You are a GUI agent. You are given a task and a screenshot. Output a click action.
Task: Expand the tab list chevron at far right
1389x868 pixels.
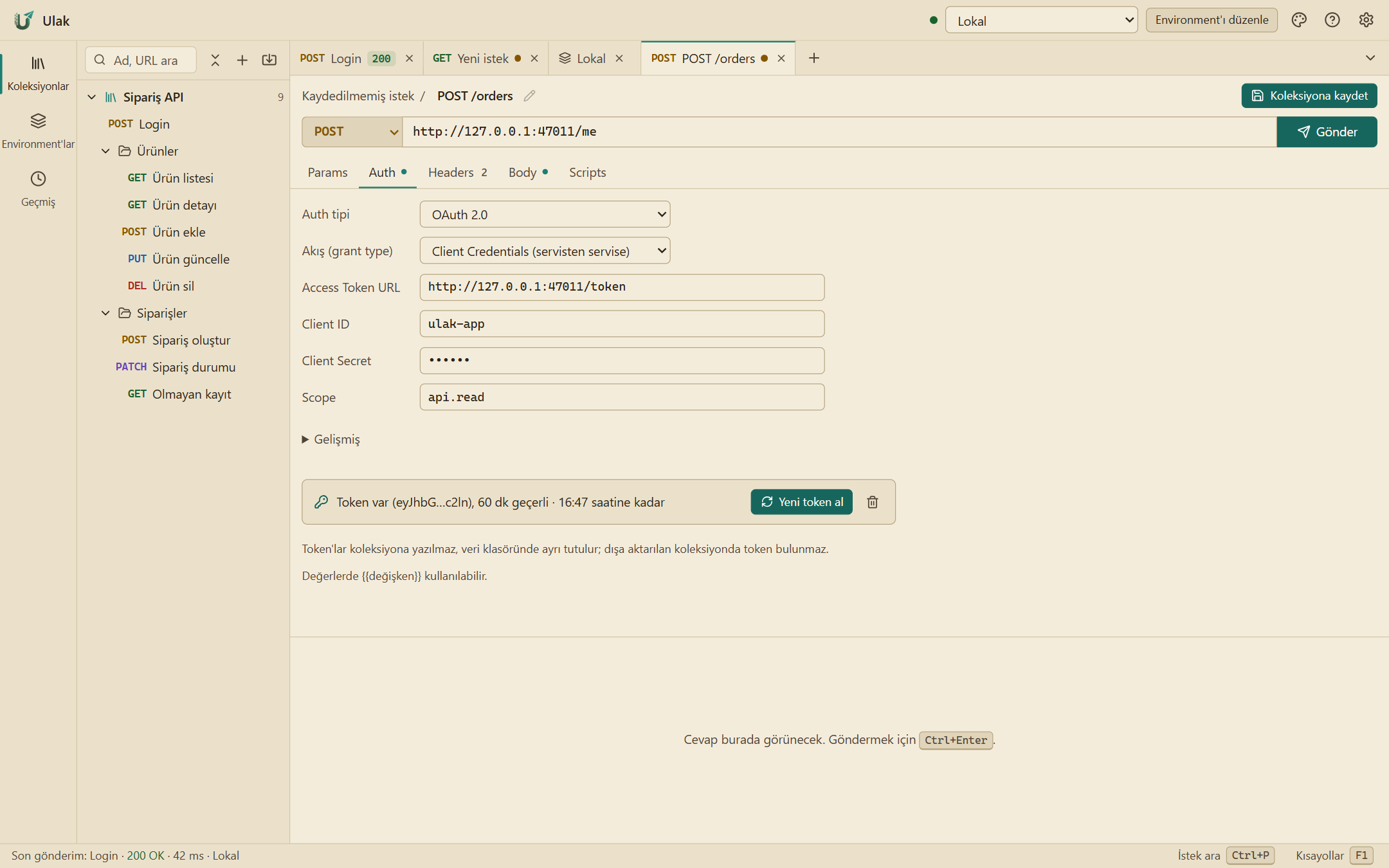coord(1370,59)
